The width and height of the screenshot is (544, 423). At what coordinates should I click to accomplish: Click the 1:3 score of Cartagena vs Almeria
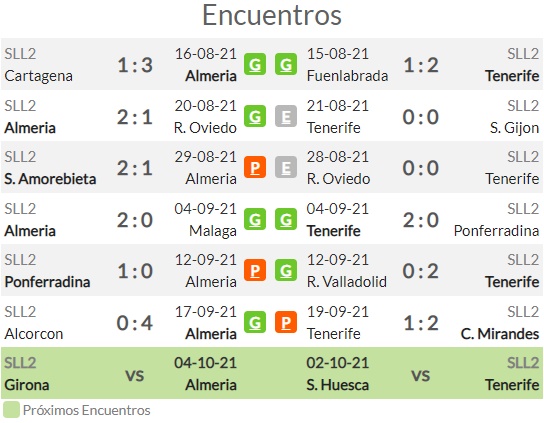pyautogui.click(x=135, y=65)
